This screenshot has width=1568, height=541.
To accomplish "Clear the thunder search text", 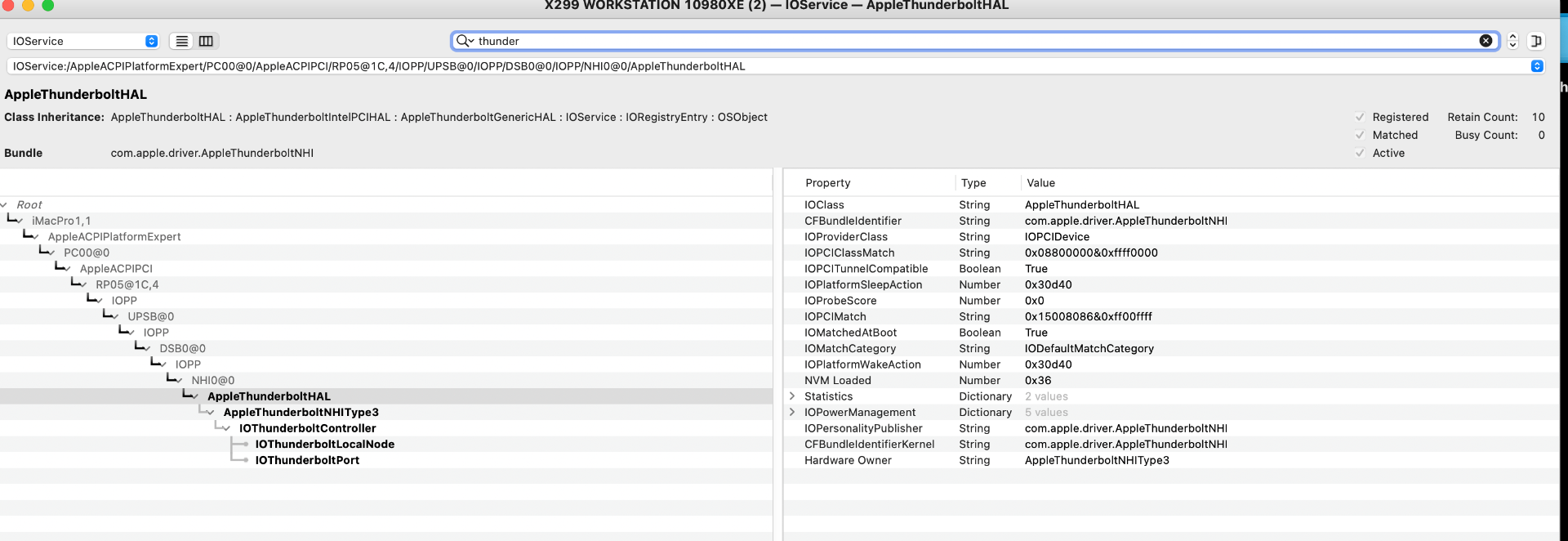I will tap(1486, 41).
